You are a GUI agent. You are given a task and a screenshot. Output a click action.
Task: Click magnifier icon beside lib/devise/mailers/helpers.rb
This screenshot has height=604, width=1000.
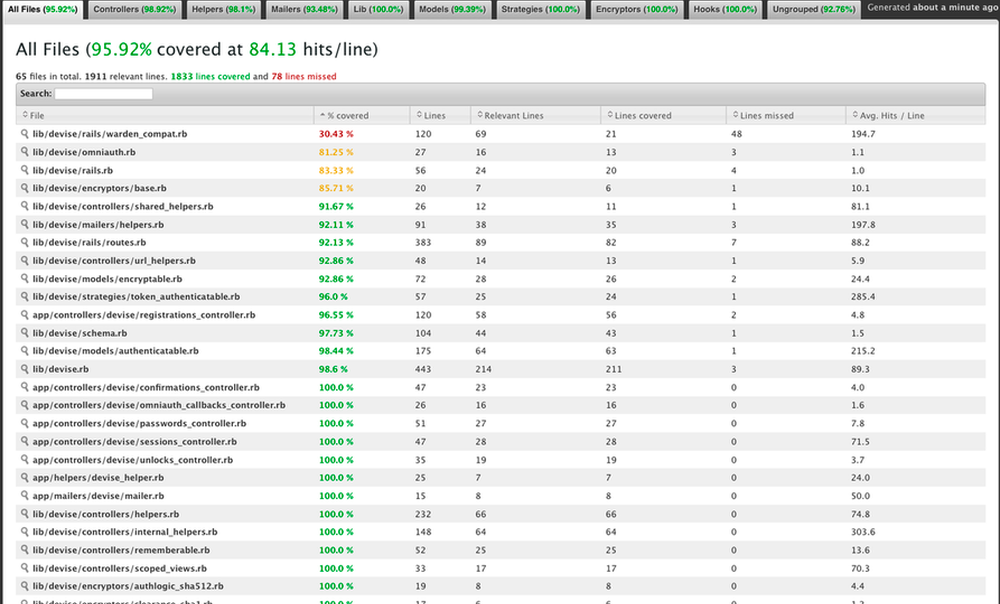point(25,225)
